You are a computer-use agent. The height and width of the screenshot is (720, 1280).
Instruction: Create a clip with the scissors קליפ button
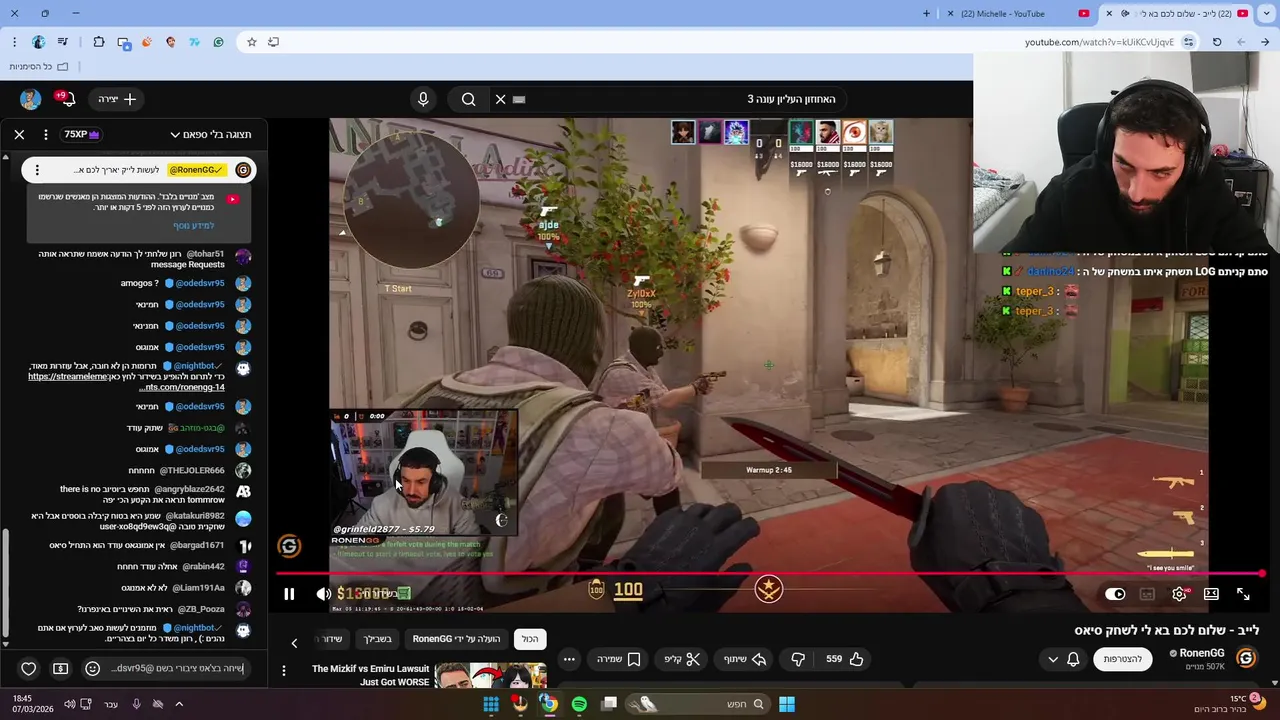click(x=683, y=659)
